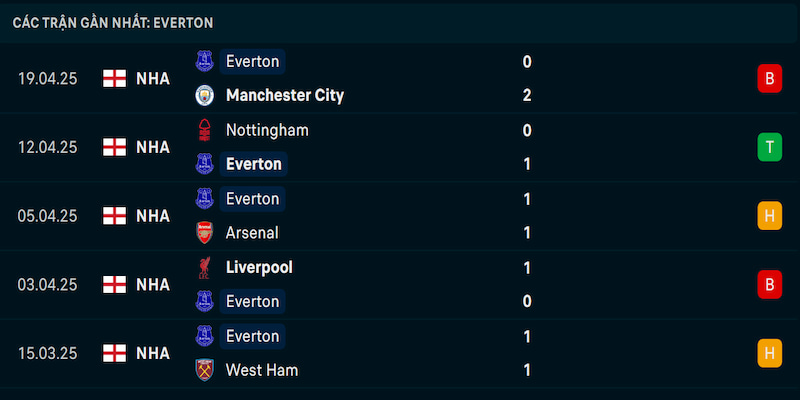Click the Manchester City club crest
800x400 pixels.
point(204,95)
